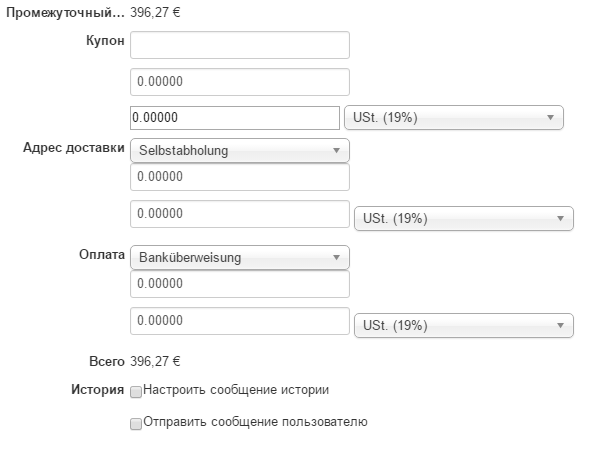The image size is (600, 454).
Task: Enable Настроить сообщение истории checkbox
Action: (136, 391)
